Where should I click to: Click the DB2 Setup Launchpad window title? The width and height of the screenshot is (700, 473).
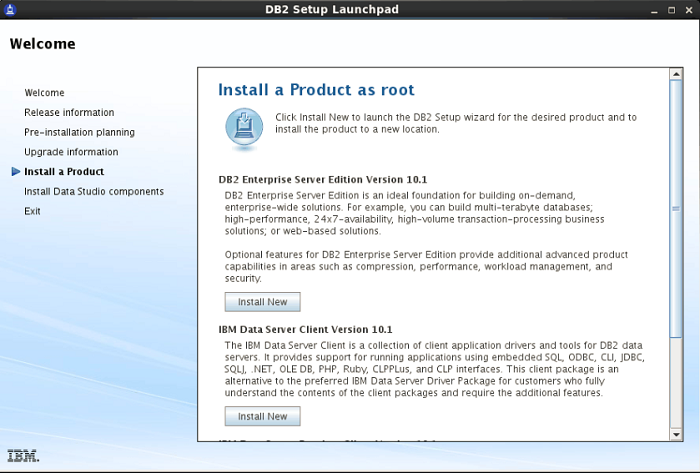pyautogui.click(x=332, y=9)
